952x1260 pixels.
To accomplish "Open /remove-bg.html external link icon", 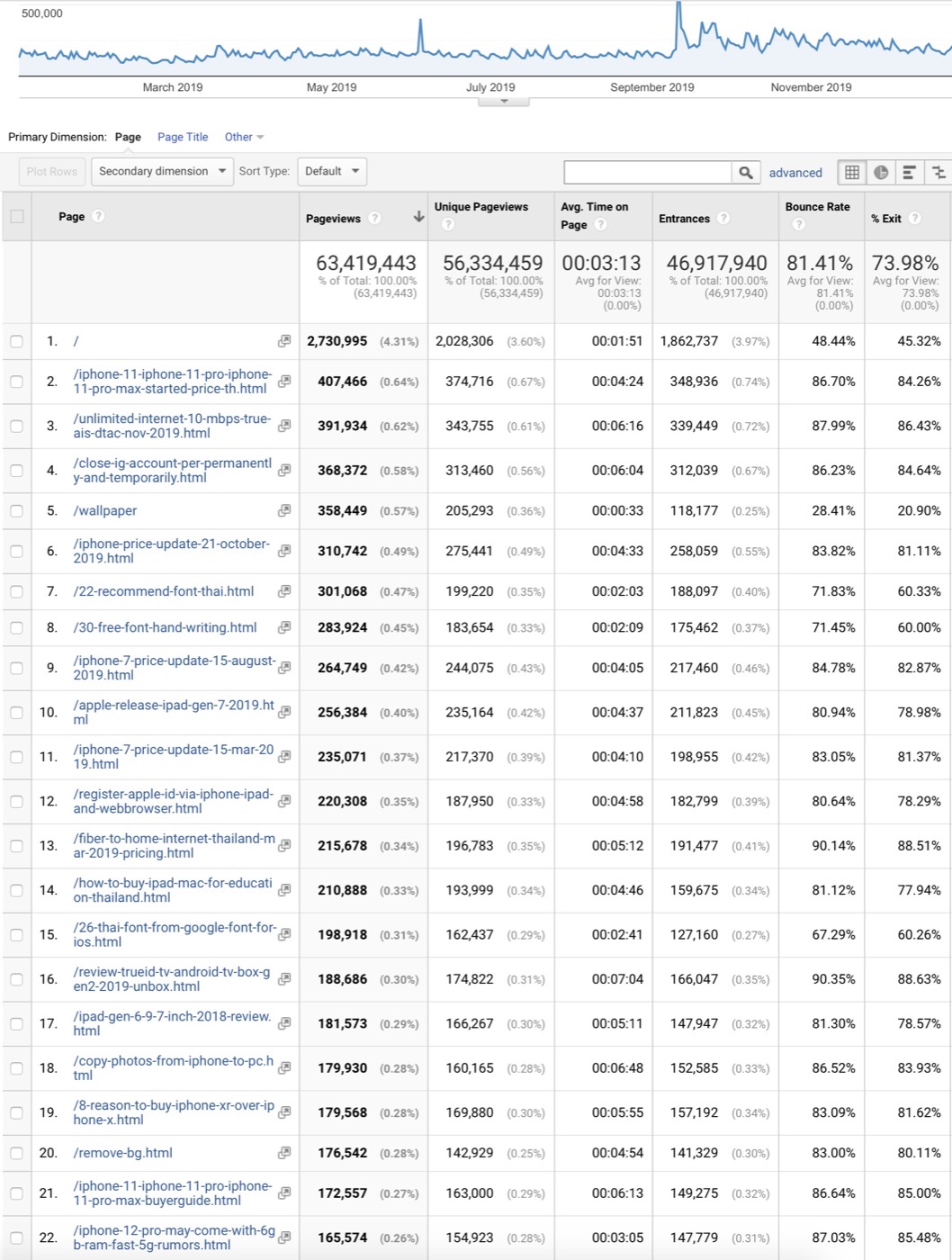I will pyautogui.click(x=284, y=1153).
